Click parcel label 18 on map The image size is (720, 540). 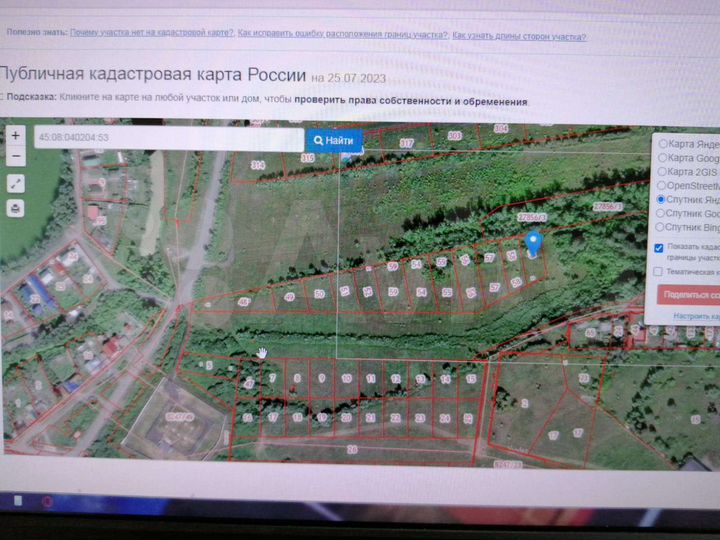tap(297, 417)
